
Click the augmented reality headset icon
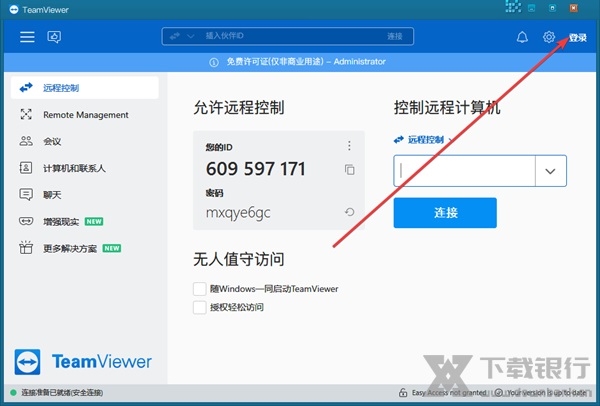[26, 221]
